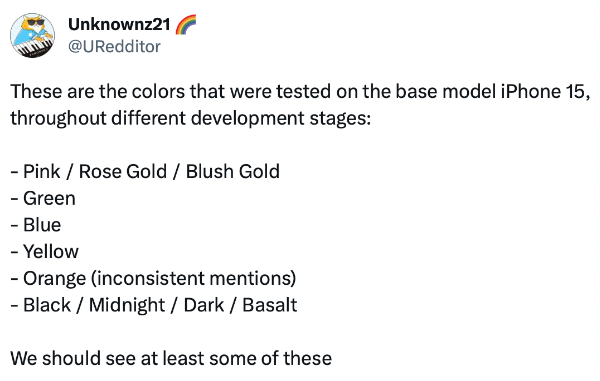Viewport: 600px width, 381px height.
Task: Select the rainbow emoji beside the username
Action: [186, 24]
